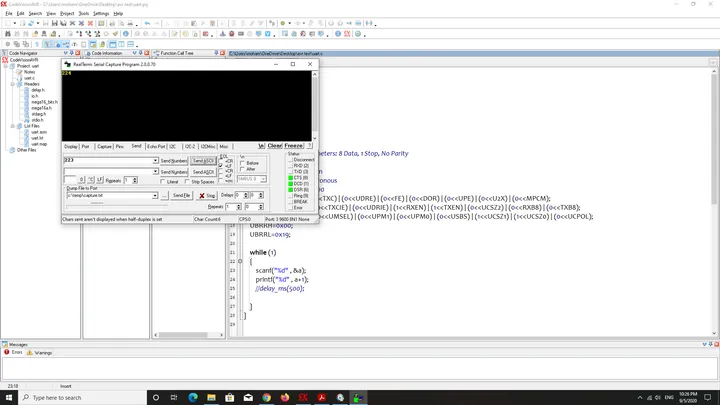Screen dimensions: 720x405
Task: Click the Freeze button in RealTerm
Action: pos(293,146)
